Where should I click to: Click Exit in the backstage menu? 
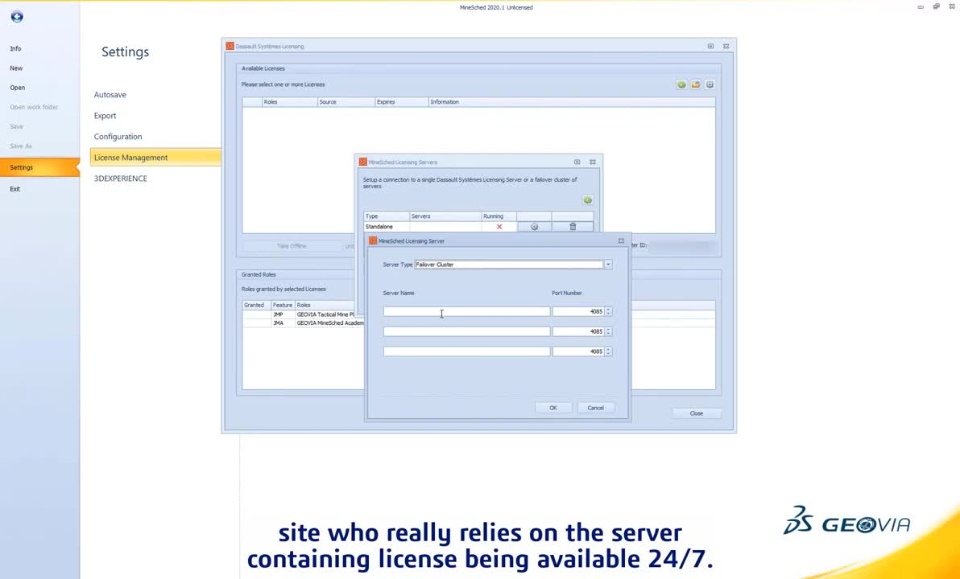pos(15,189)
